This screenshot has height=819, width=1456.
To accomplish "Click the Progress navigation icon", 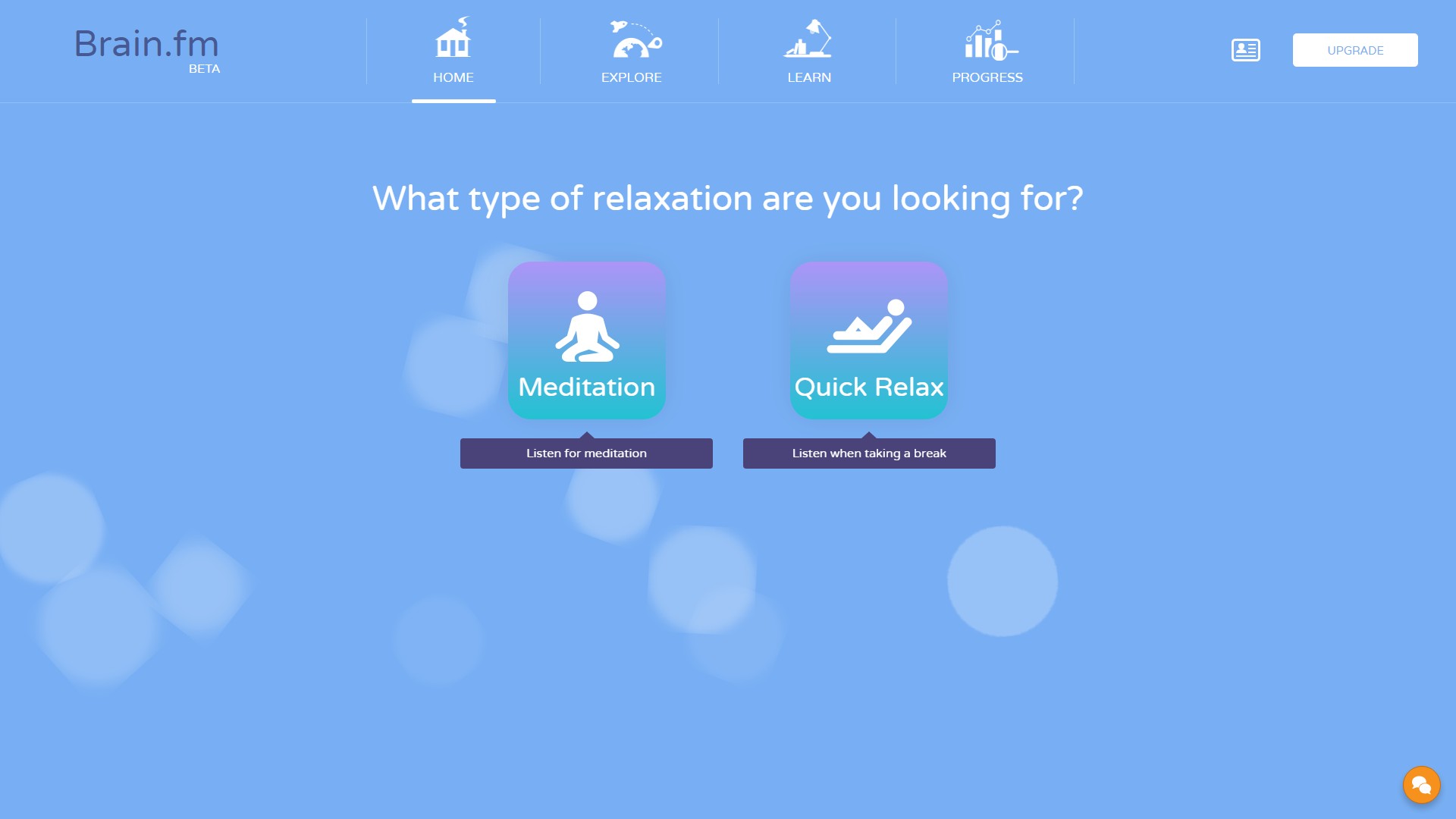I will pos(987,50).
